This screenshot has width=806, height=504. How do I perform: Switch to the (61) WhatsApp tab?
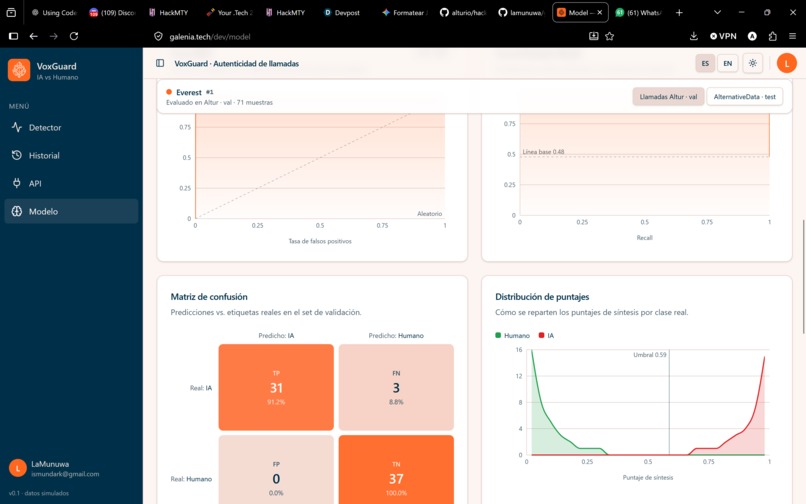pos(638,12)
